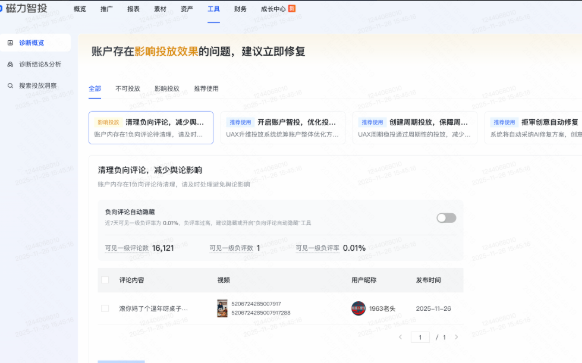This screenshot has height=363, width=582.
Task: Switch to the 全部 tab
Action: coord(95,89)
